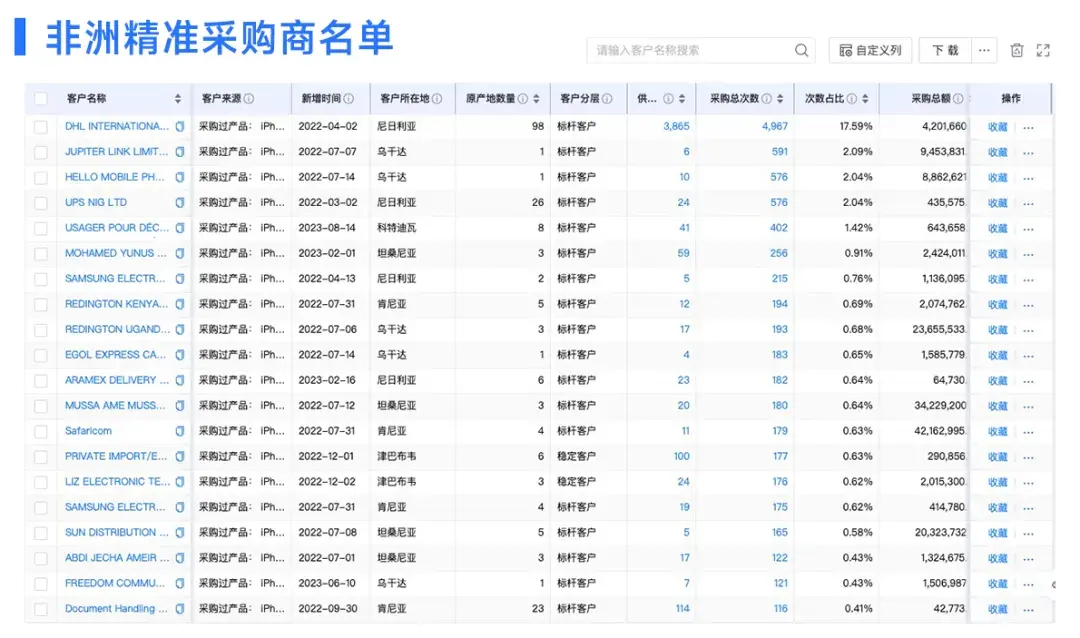Screen dimensions: 1080x638
Task: Expand more menu in Safaricom row
Action: [1028, 432]
